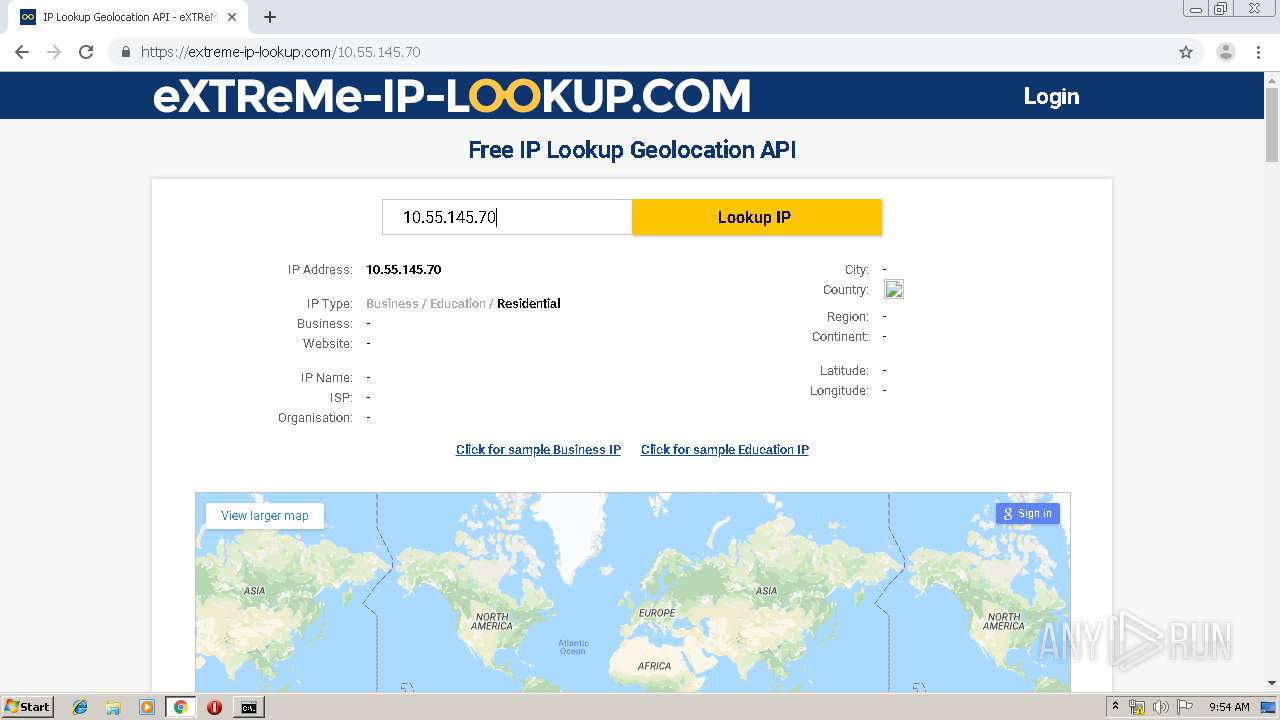Viewport: 1280px width, 720px height.
Task: Reload the page with refresh icon
Action: tap(86, 52)
